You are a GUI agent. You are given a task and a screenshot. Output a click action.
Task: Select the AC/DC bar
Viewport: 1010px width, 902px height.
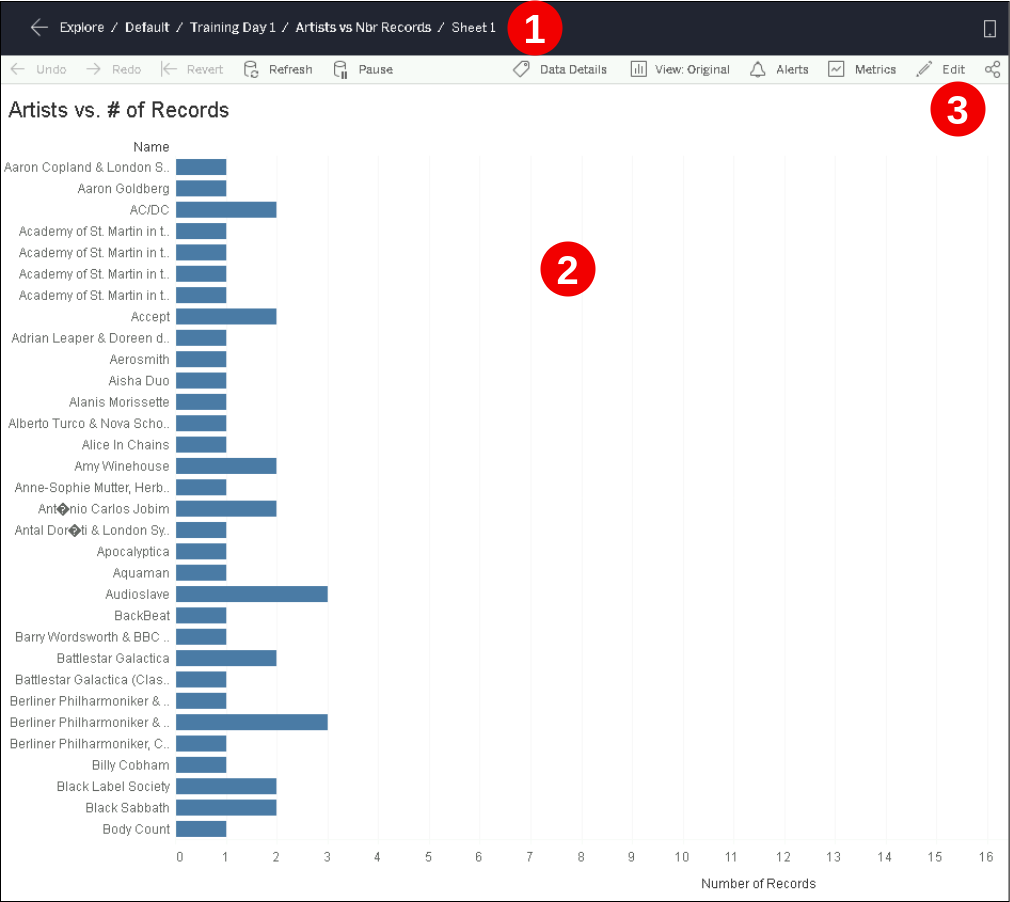[x=226, y=209]
